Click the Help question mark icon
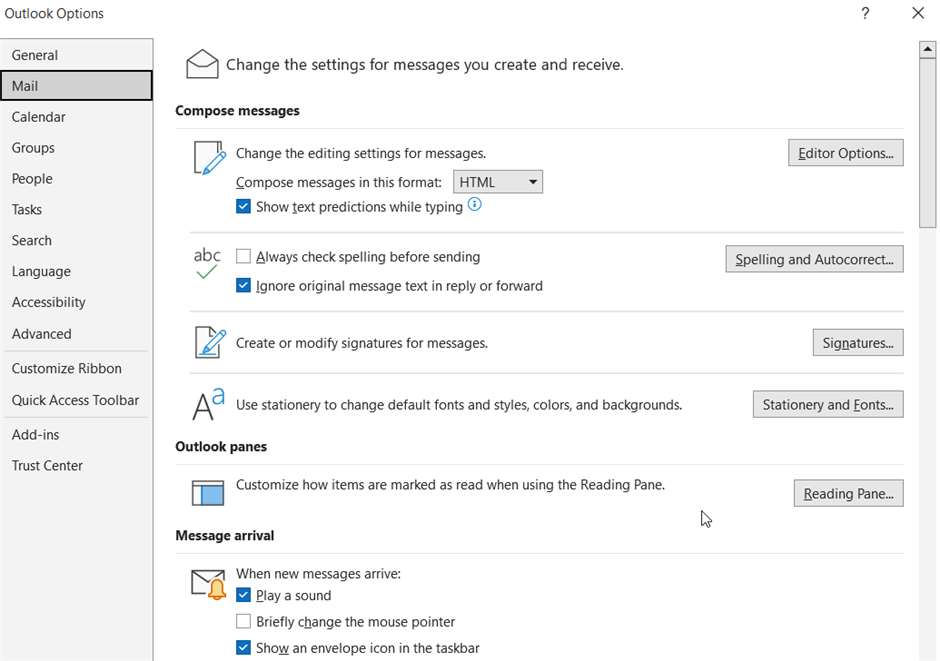Screen dimensions: 940x661 [865, 14]
